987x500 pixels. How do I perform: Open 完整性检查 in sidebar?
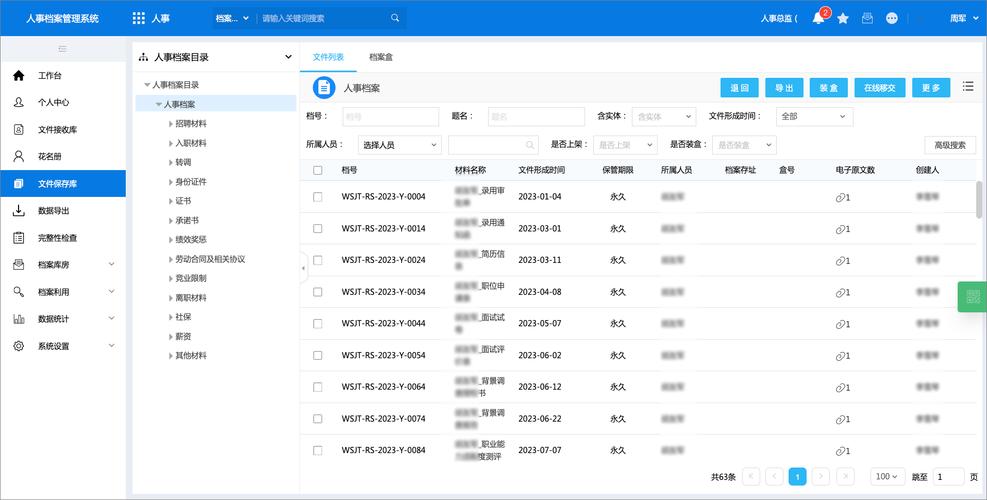(63, 237)
